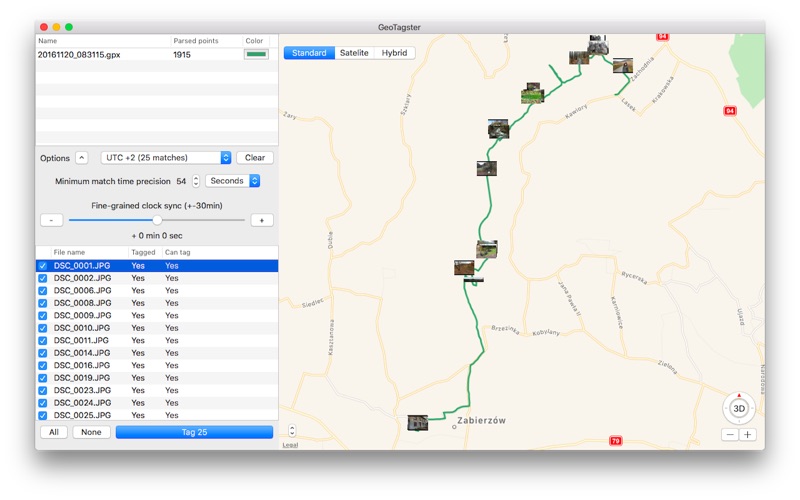Image resolution: width=800 pixels, height=500 pixels.
Task: Toggle checkbox for DSC_0001.JPG
Action: click(43, 266)
